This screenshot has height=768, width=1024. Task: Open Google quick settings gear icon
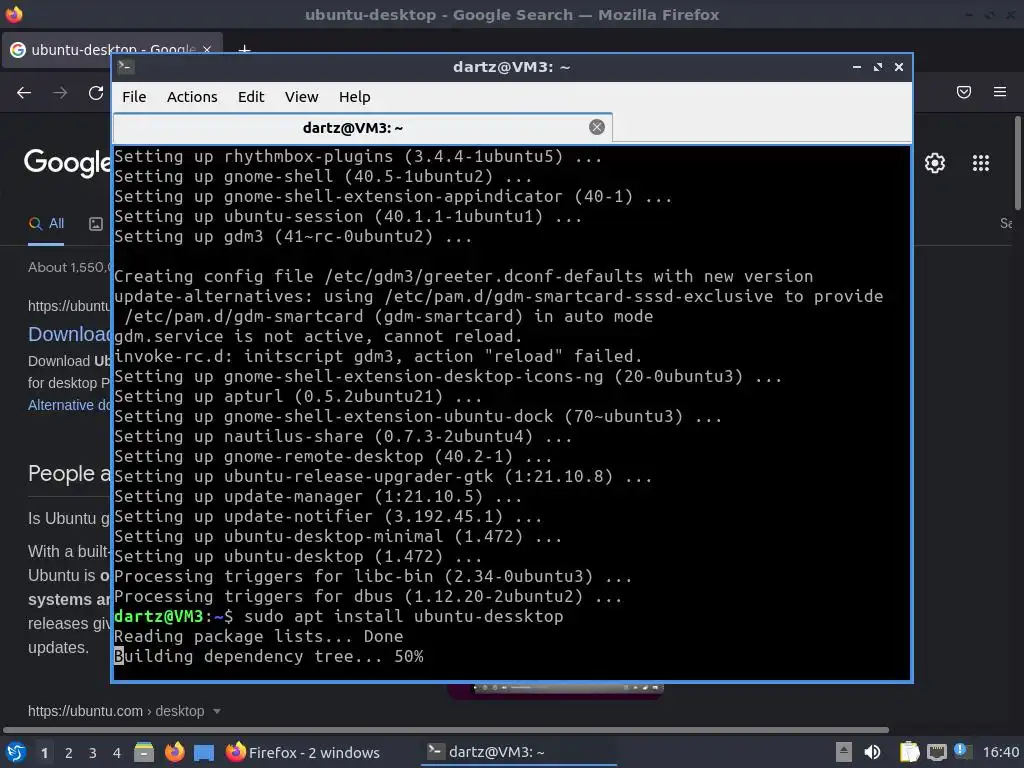pos(935,163)
